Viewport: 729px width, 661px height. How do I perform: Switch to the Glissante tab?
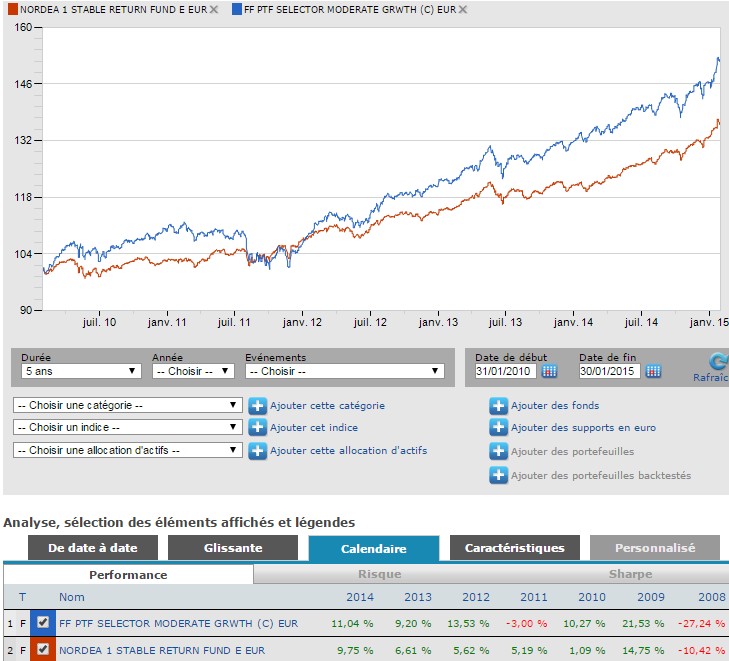[233, 548]
